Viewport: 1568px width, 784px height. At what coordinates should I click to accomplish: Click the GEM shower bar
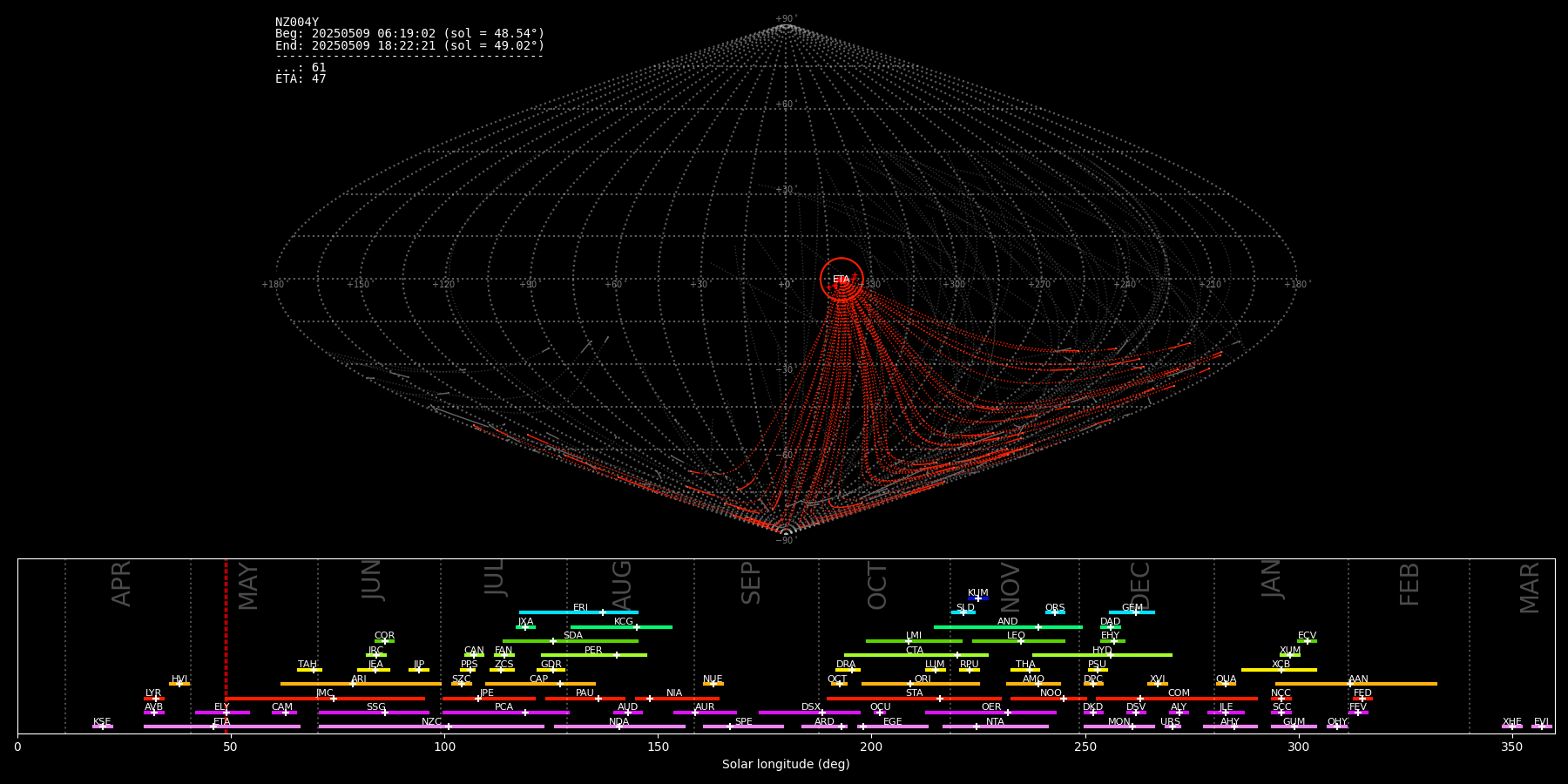point(1132,612)
